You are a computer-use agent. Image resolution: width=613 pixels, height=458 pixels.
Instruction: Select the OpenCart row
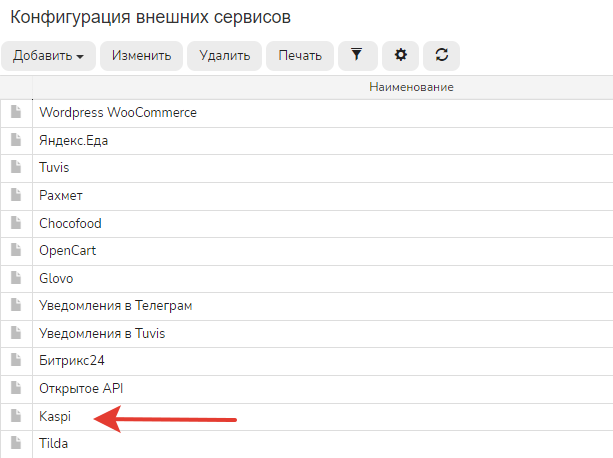click(x=306, y=251)
